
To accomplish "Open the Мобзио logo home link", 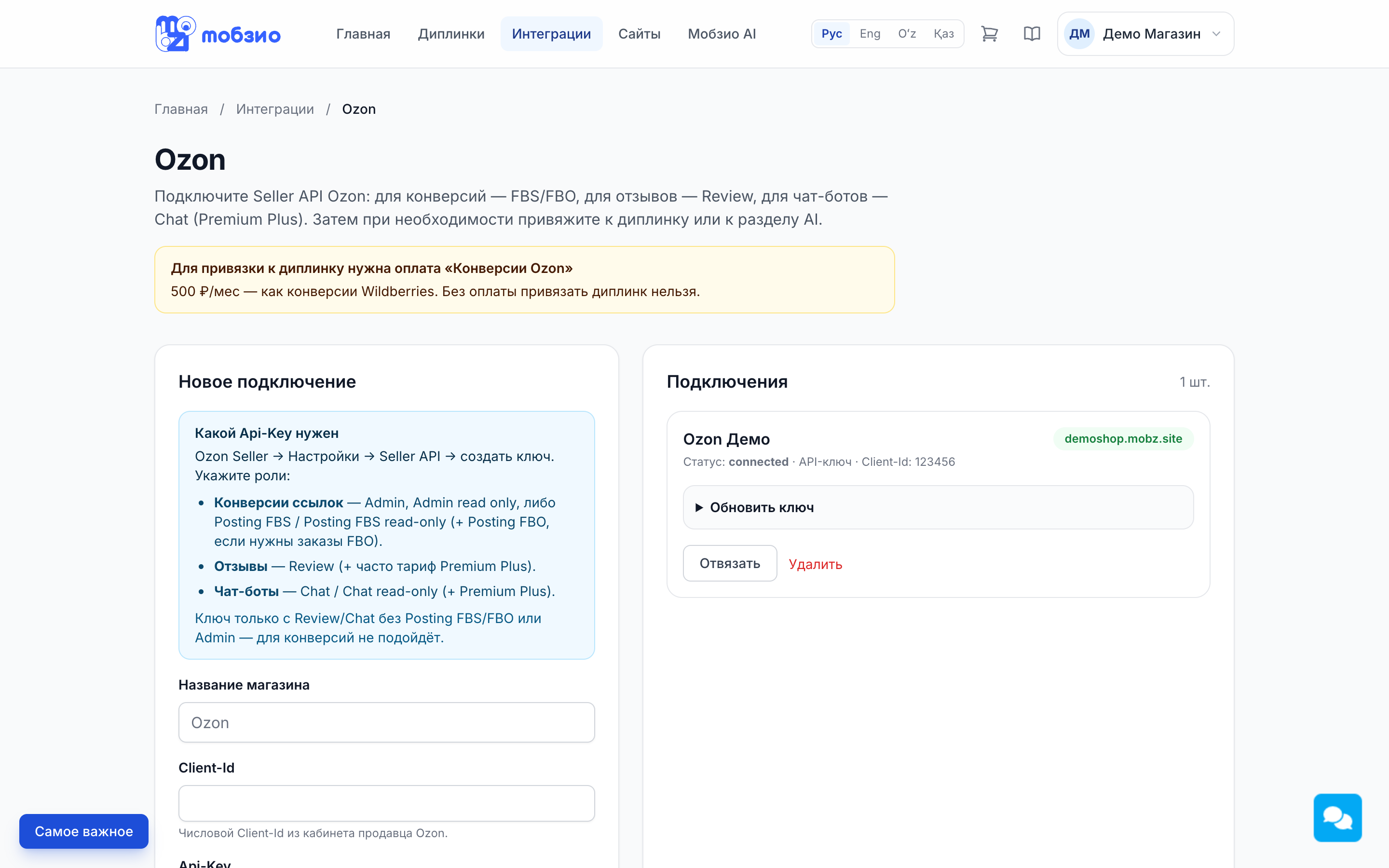I will tap(218, 34).
